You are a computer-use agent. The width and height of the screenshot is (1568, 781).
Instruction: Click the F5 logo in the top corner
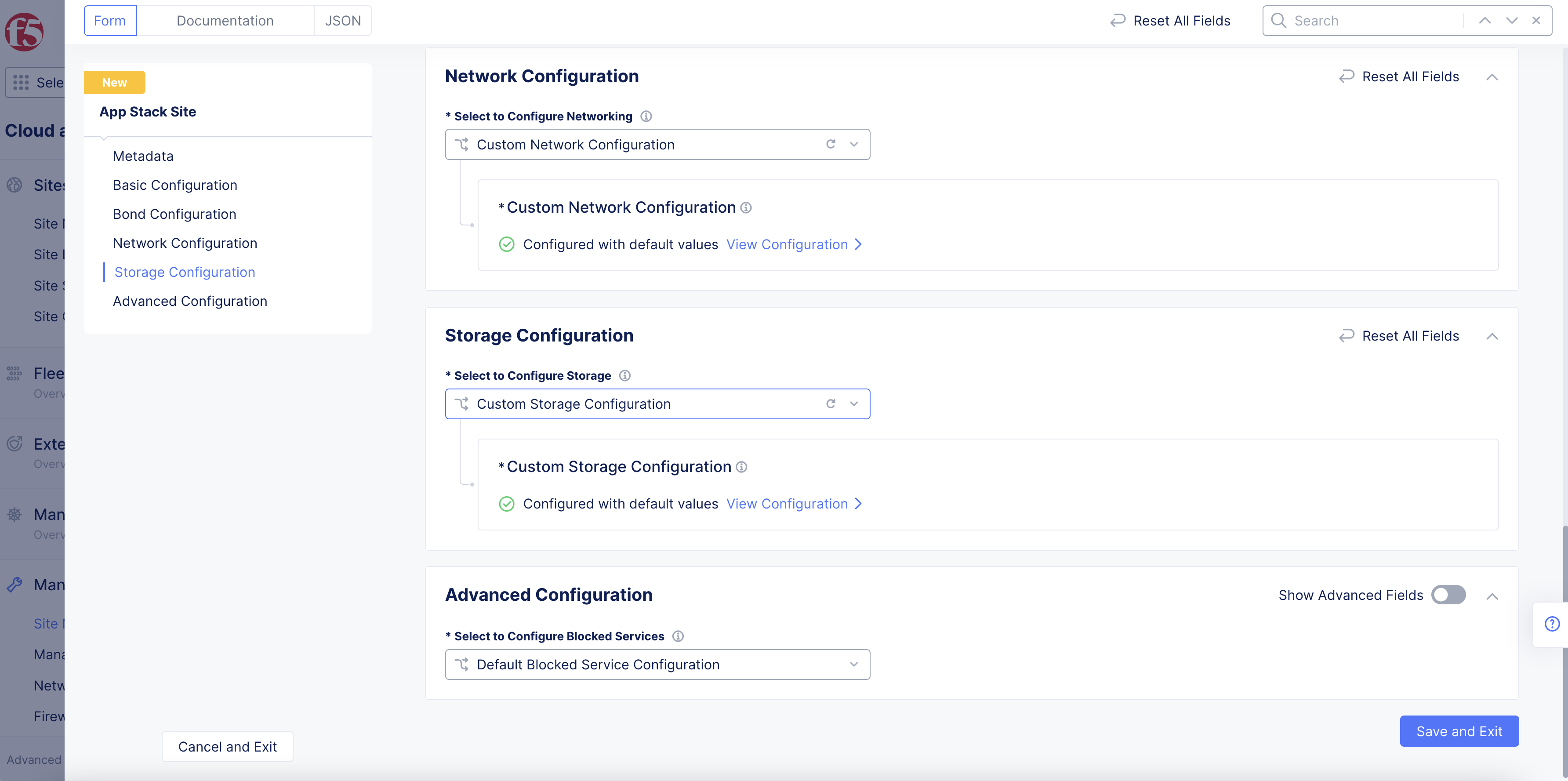pos(23,32)
